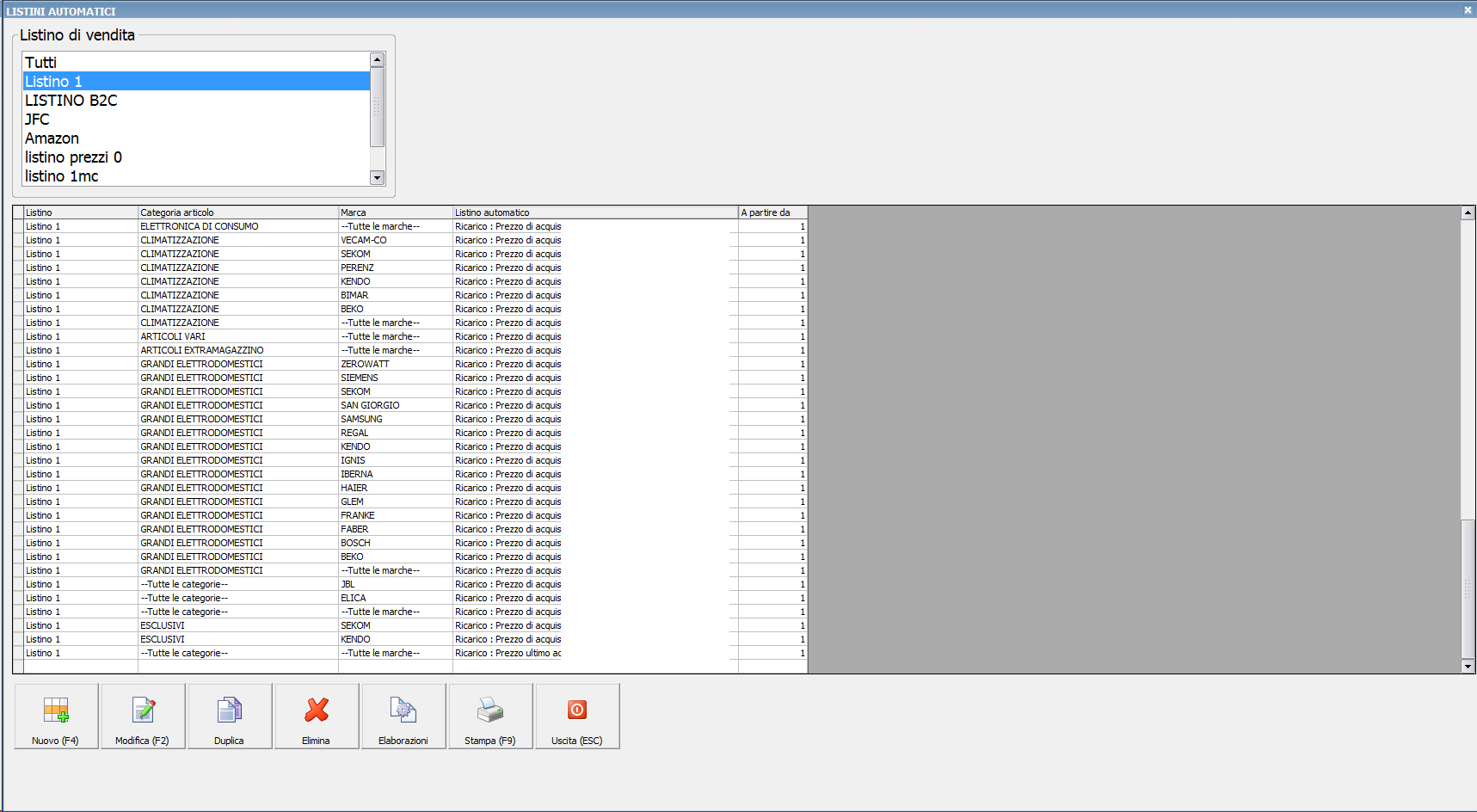Click the GLEM brand cell
1477x812 pixels.
(396, 501)
